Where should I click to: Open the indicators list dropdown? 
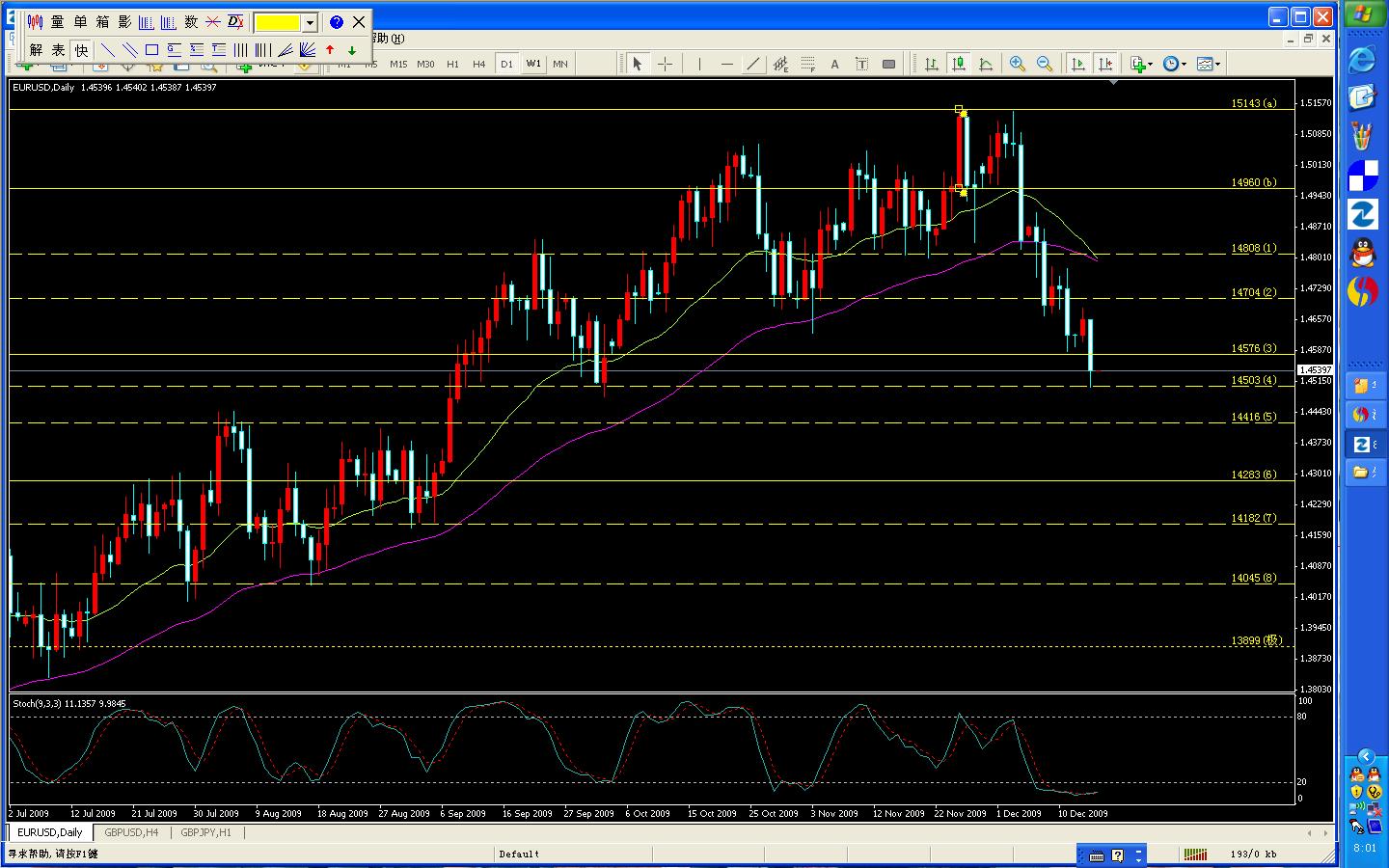pyautogui.click(x=1142, y=65)
